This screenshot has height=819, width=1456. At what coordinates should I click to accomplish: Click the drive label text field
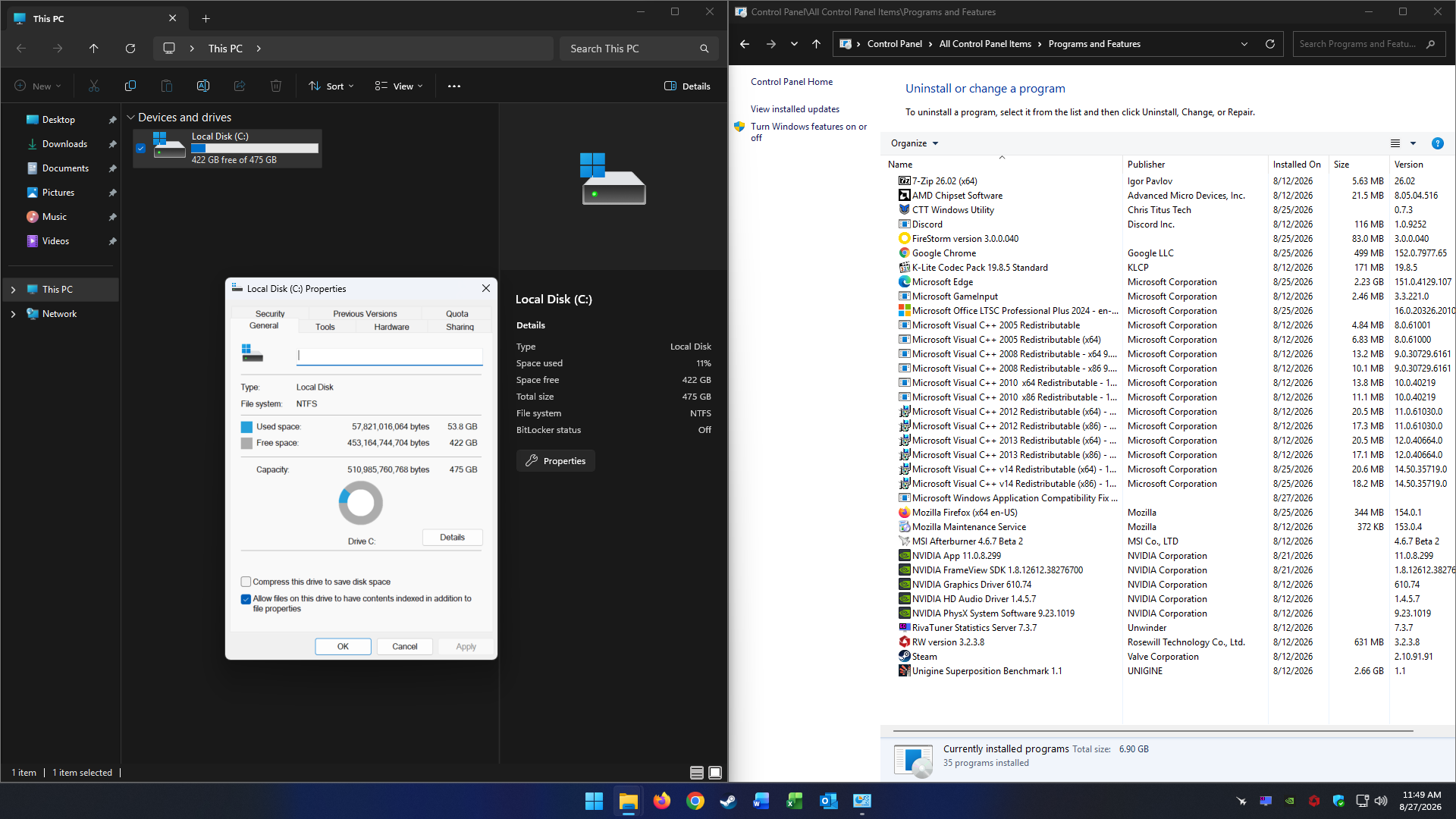(x=389, y=356)
